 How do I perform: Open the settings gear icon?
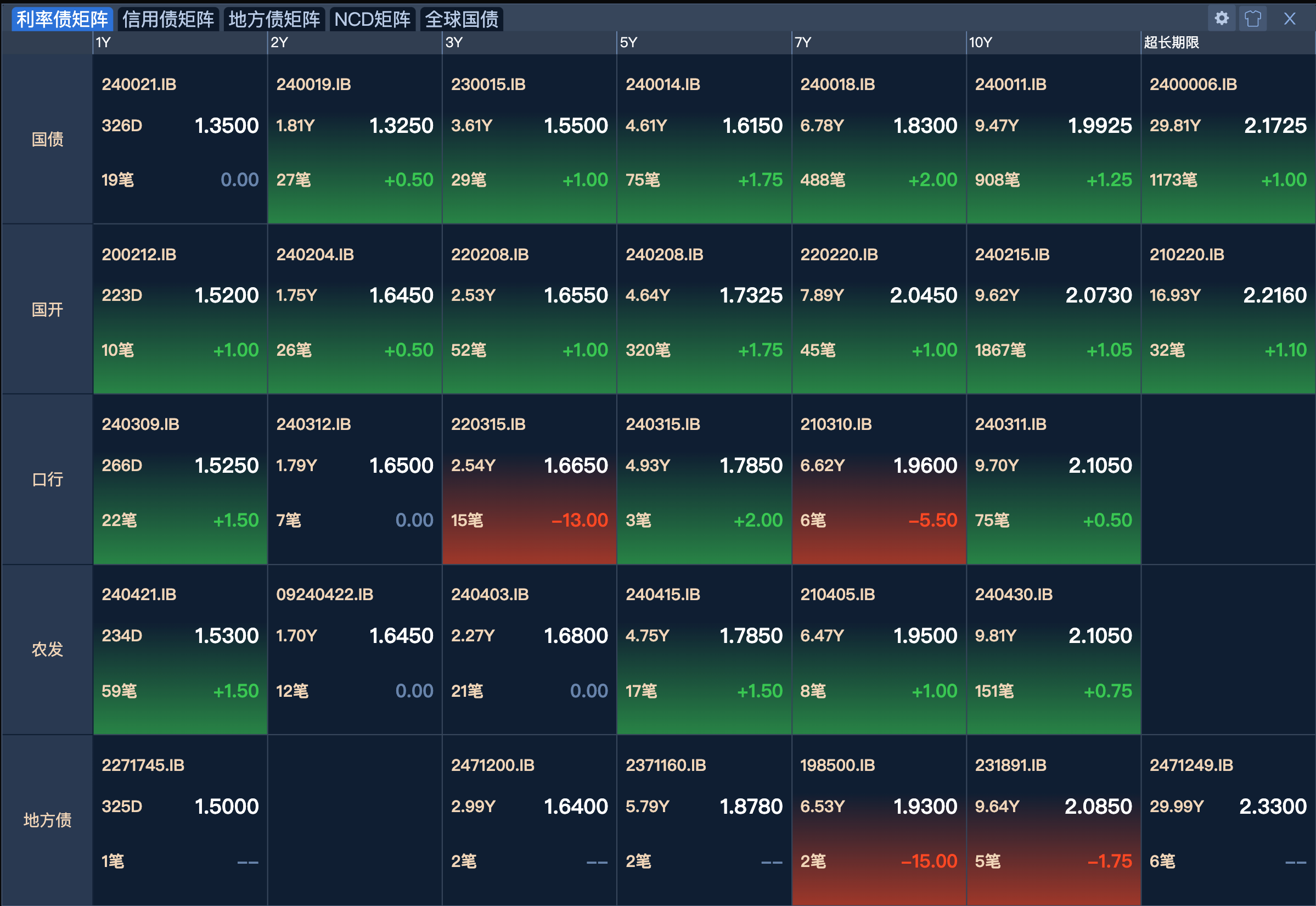1221,19
